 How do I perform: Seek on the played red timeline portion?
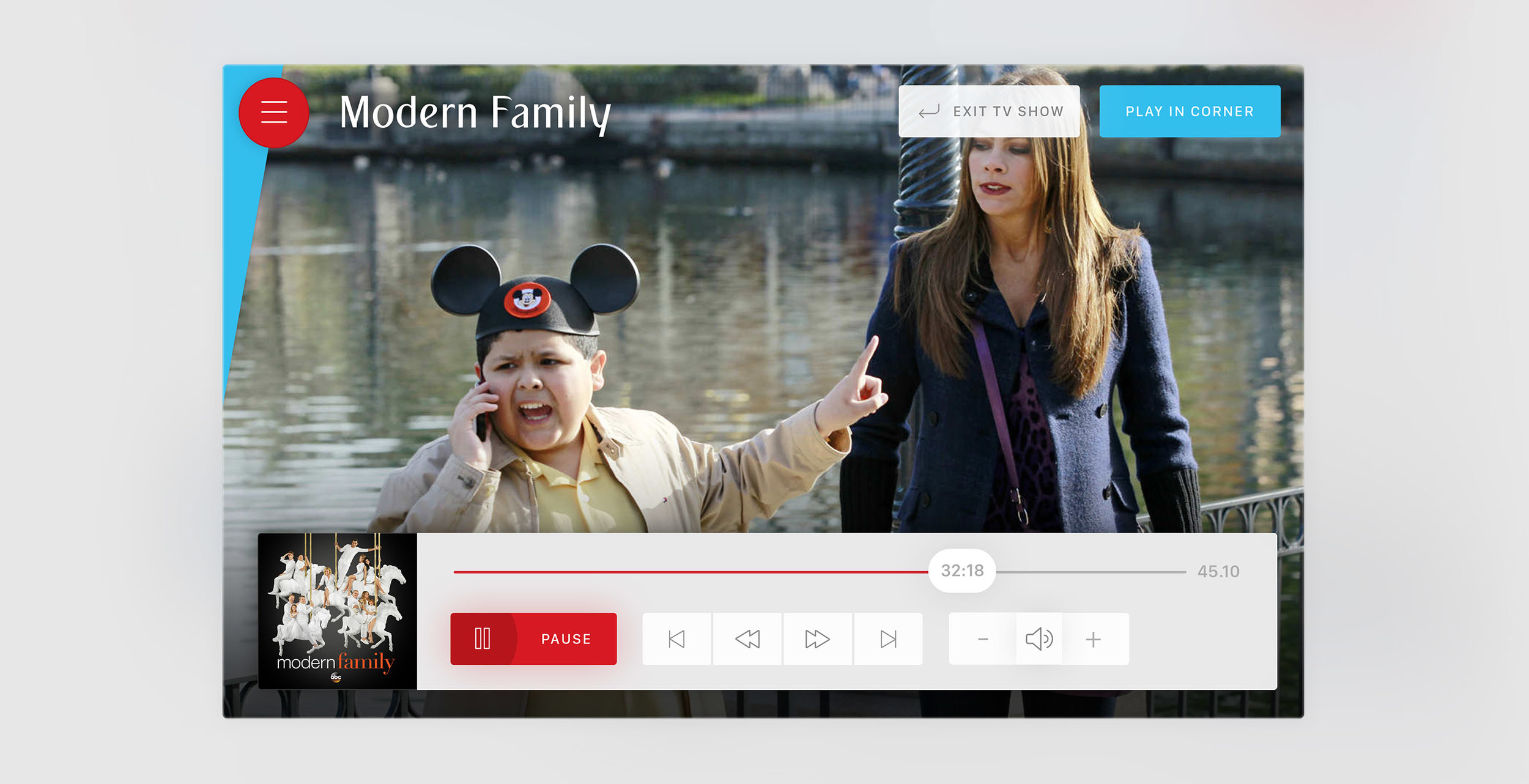[x=690, y=572]
